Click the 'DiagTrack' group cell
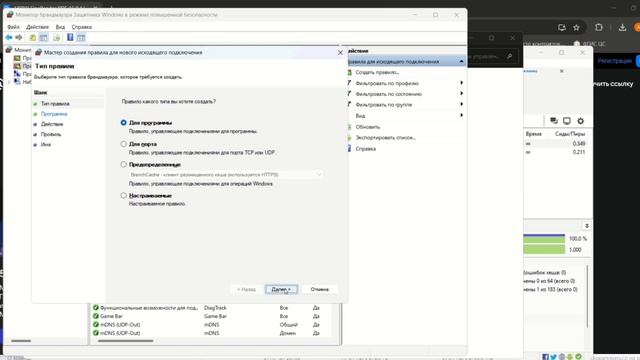Image resolution: width=640 pixels, height=360 pixels. pos(215,307)
